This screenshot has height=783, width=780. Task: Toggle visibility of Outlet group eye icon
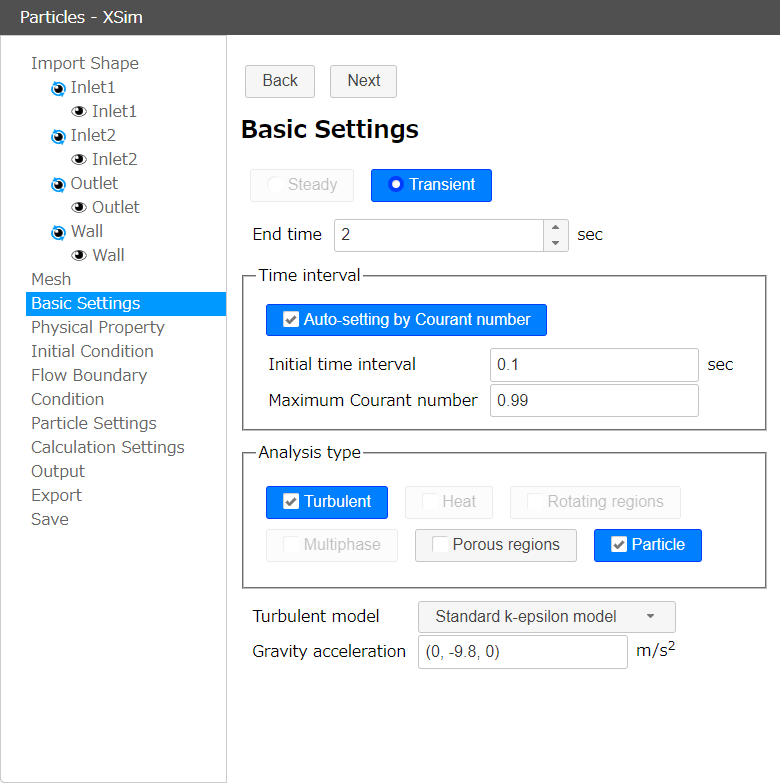point(58,184)
